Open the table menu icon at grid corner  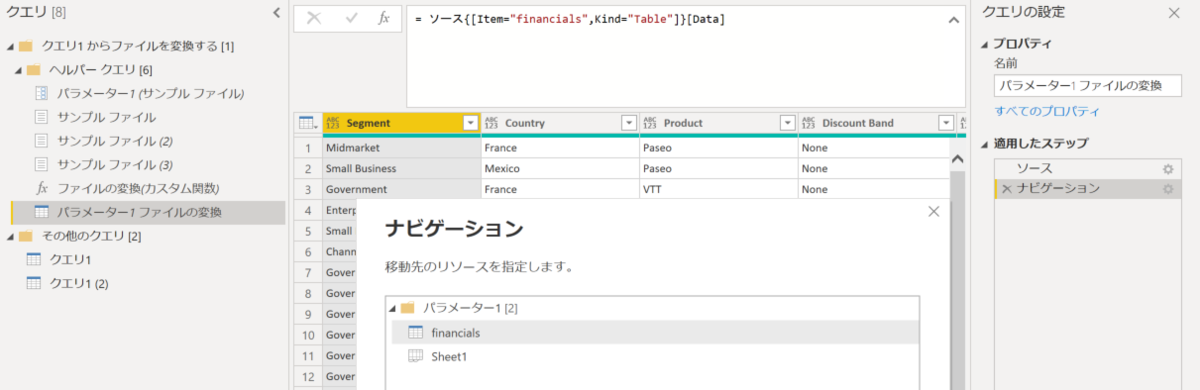[307, 123]
